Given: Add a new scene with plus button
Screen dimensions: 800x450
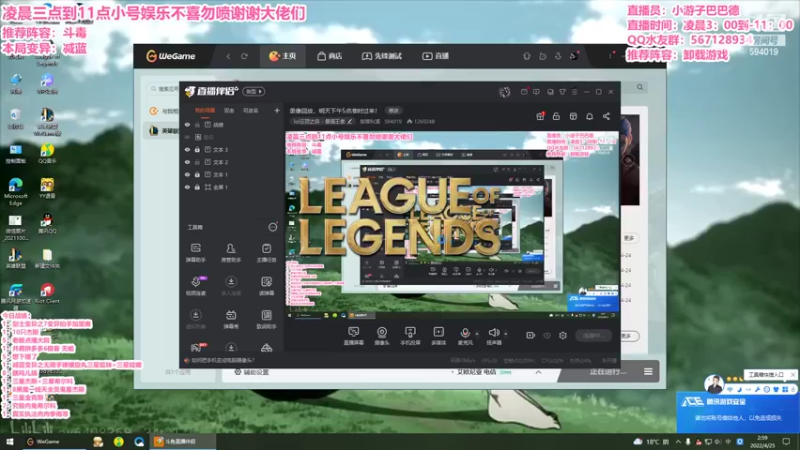Looking at the screenshot, I should (277, 110).
